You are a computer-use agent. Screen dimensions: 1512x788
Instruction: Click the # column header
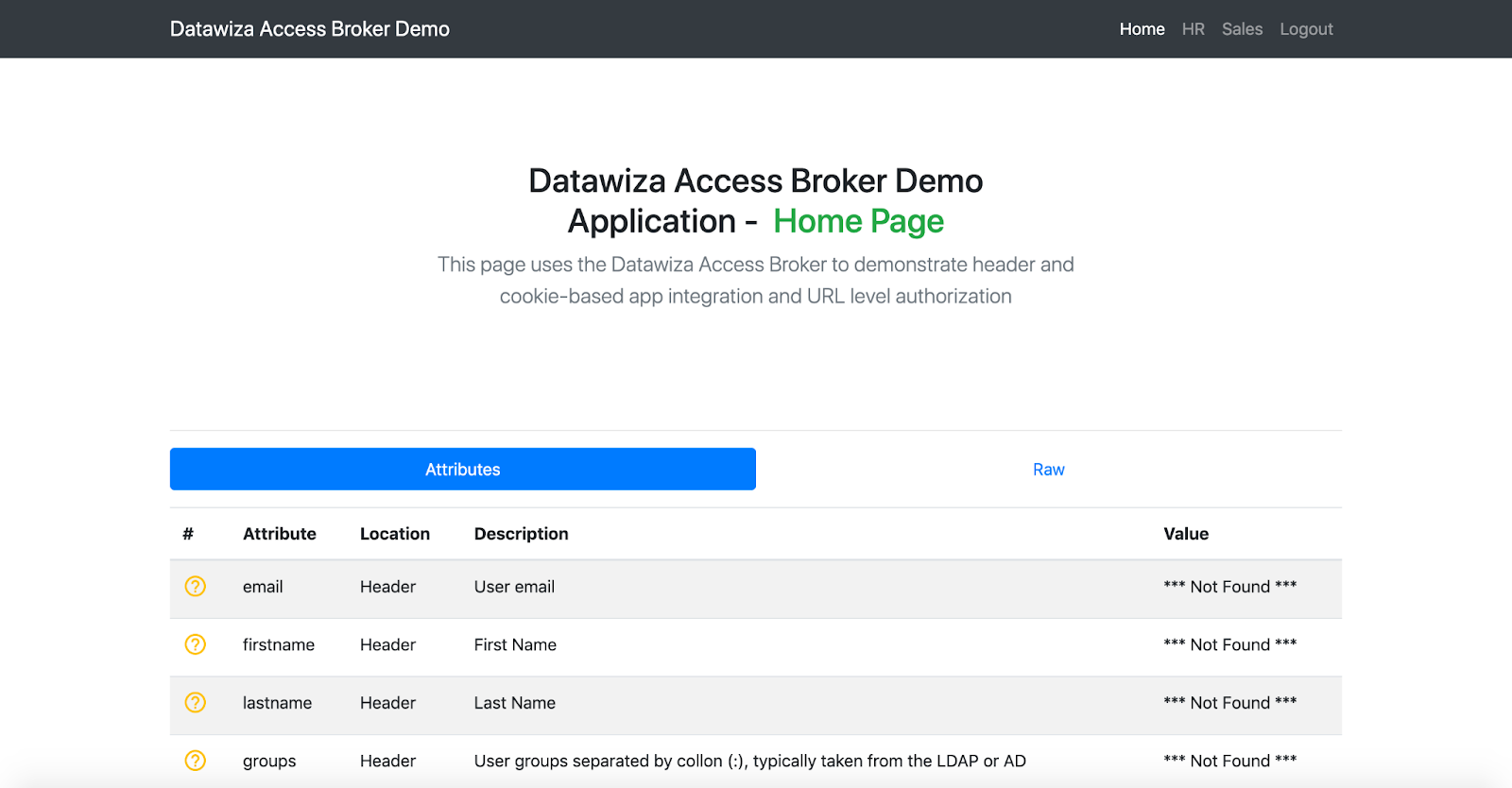pyautogui.click(x=188, y=534)
